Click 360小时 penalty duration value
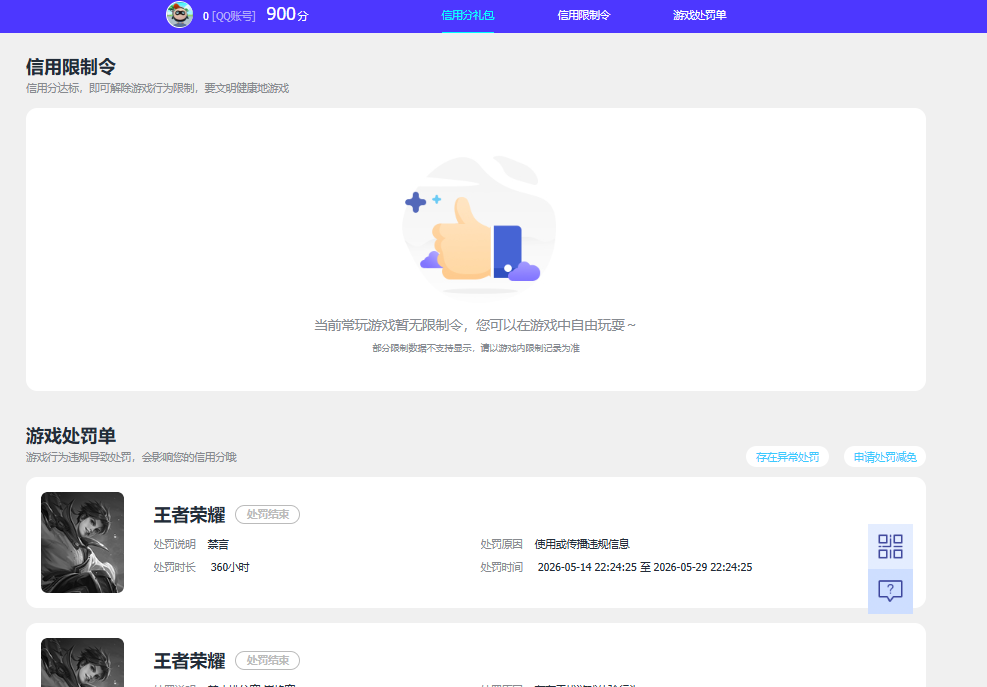 click(x=230, y=567)
